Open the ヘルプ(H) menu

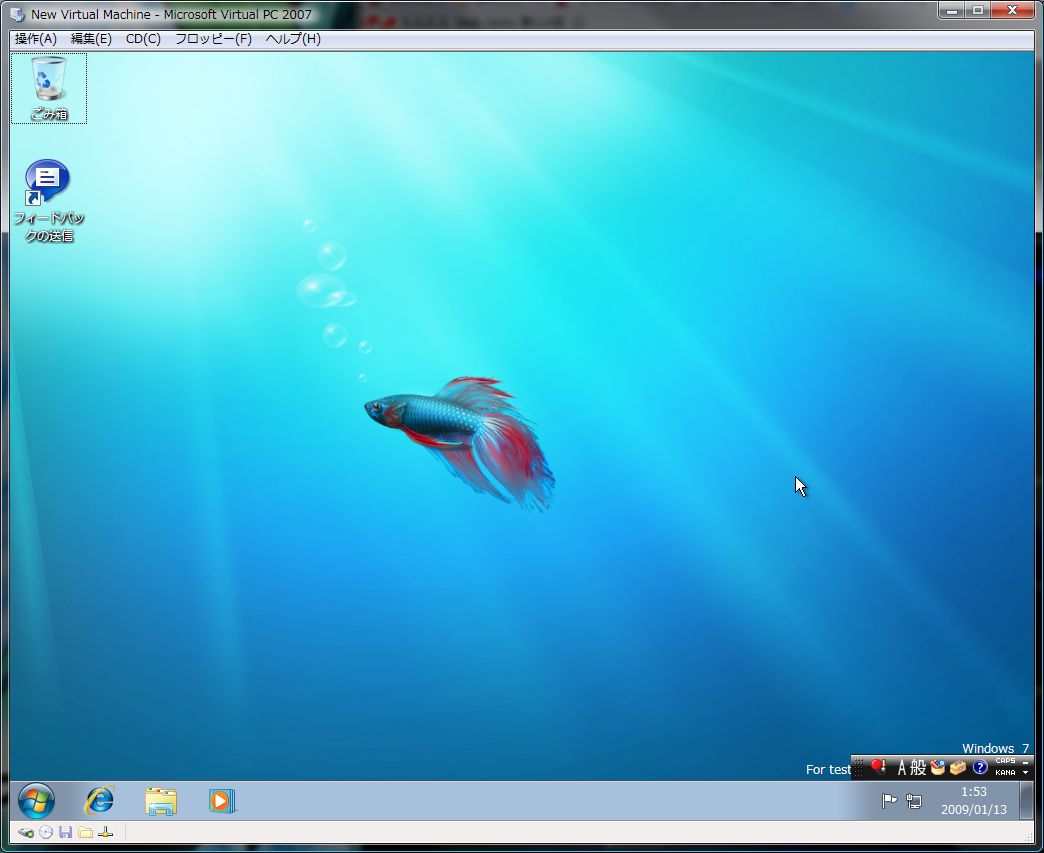[293, 39]
